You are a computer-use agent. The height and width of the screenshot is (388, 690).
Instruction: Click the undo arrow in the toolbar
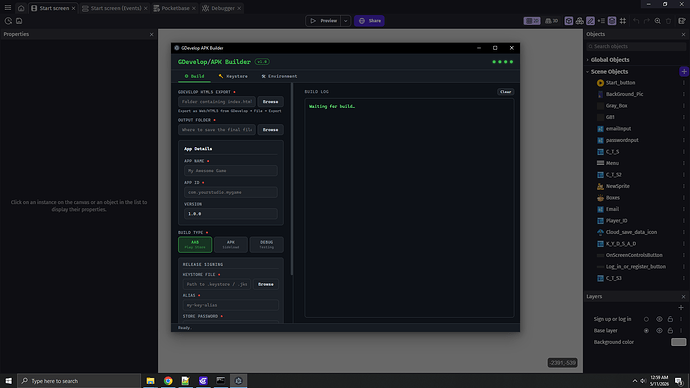636,21
